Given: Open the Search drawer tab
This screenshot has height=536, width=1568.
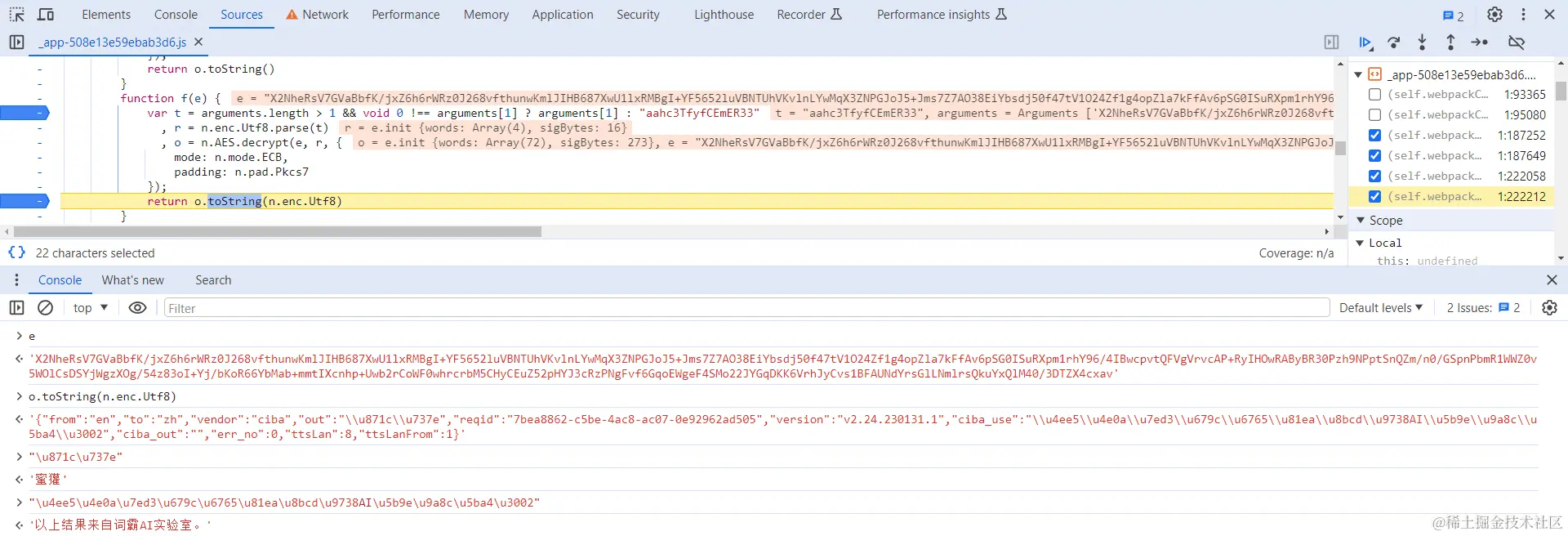Looking at the screenshot, I should [x=213, y=280].
